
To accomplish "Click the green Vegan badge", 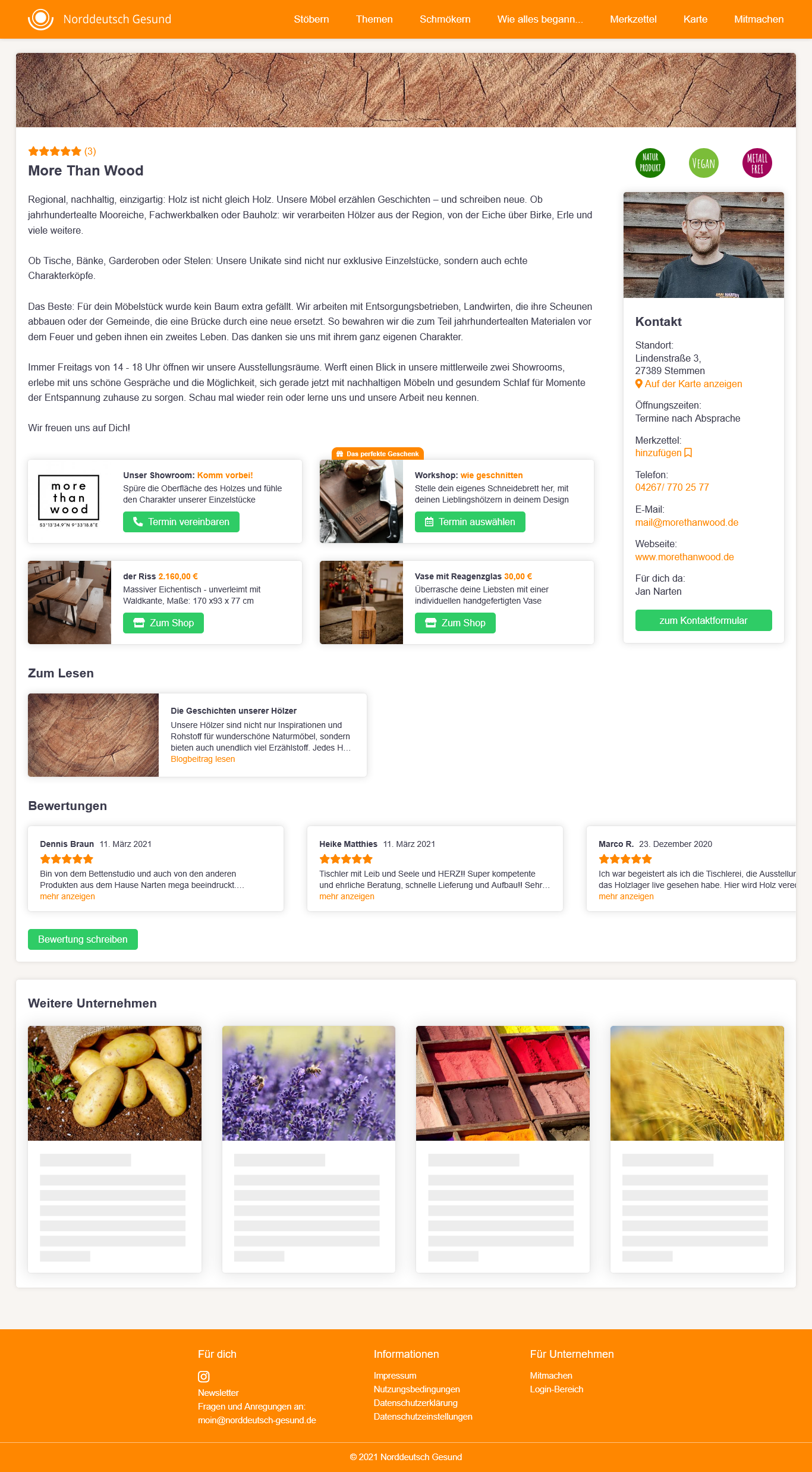I will tap(703, 163).
